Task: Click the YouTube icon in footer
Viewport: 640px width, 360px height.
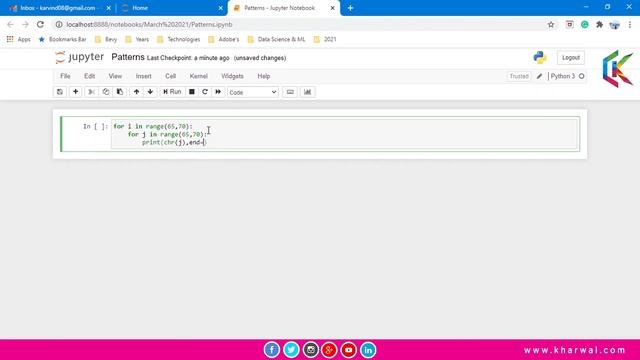Action: coord(349,350)
